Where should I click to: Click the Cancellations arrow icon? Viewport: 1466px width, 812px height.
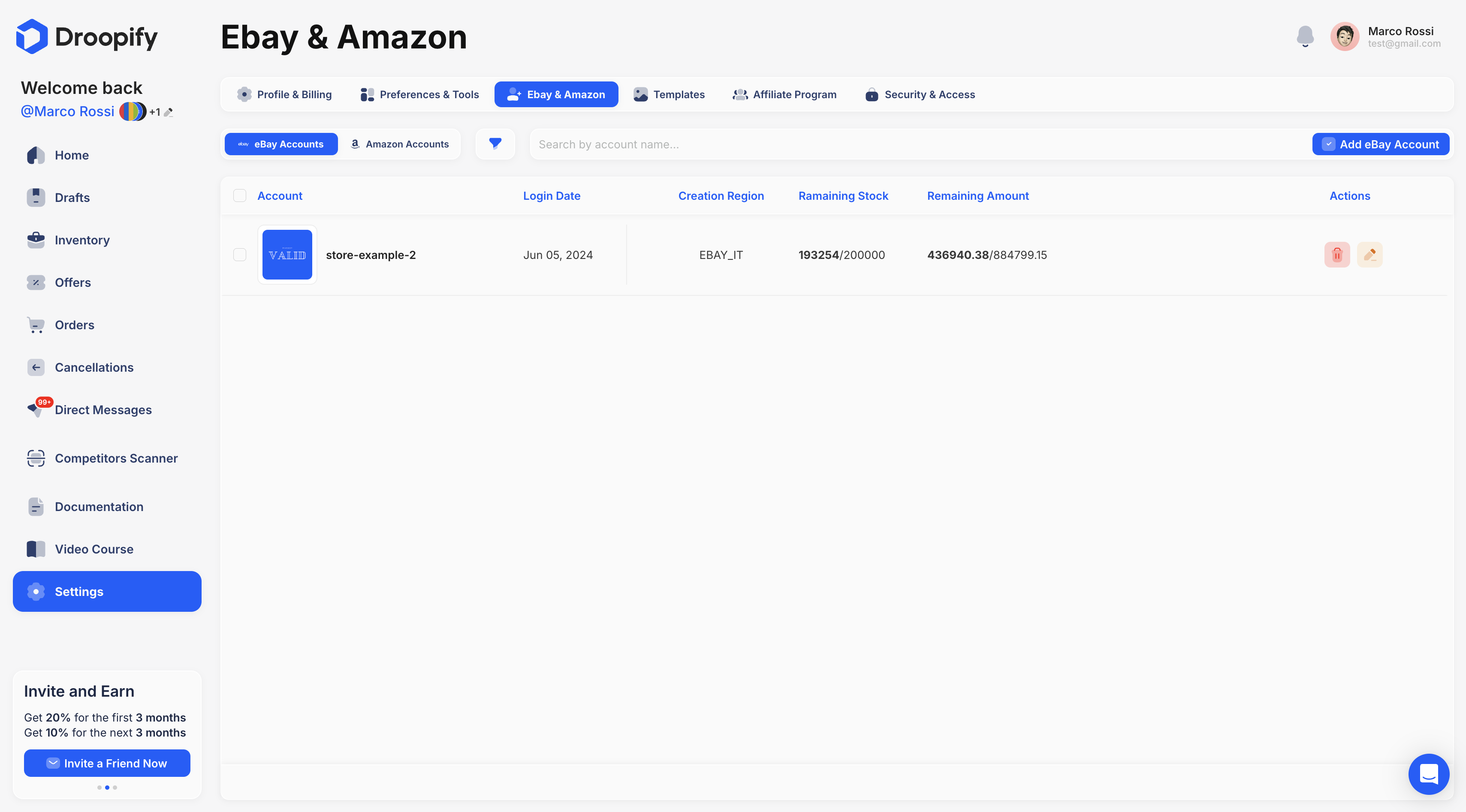pyautogui.click(x=36, y=367)
